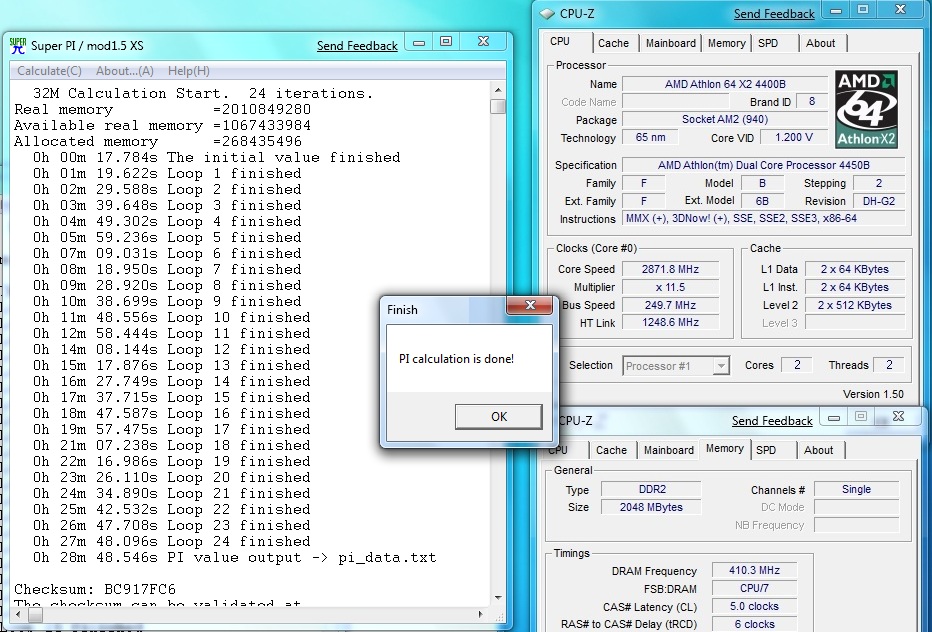Click vertical scrollbar thumb in Super PI

498,106
